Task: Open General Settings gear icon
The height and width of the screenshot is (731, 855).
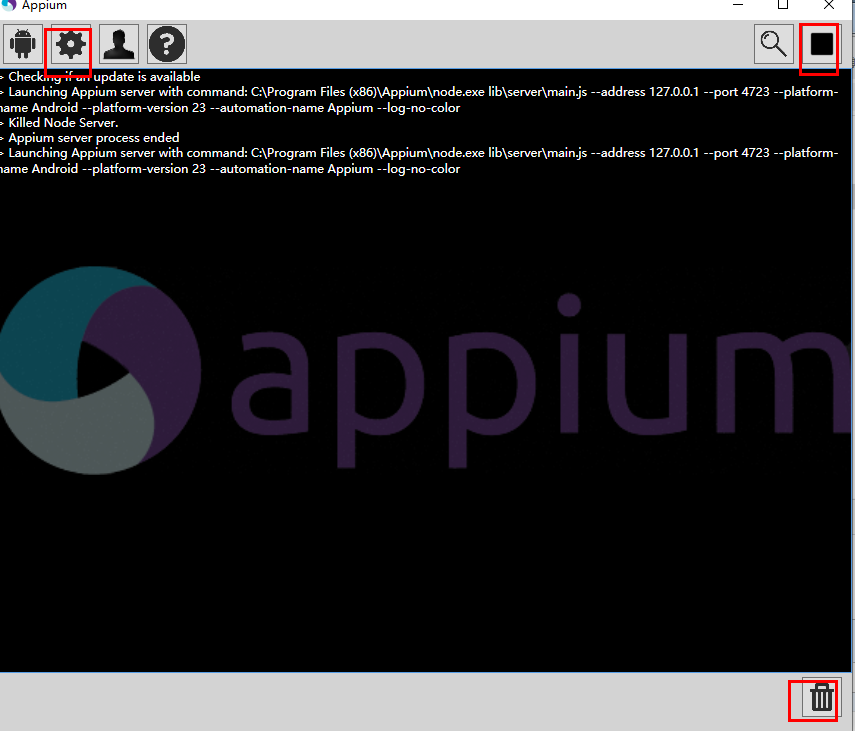Action: point(71,44)
